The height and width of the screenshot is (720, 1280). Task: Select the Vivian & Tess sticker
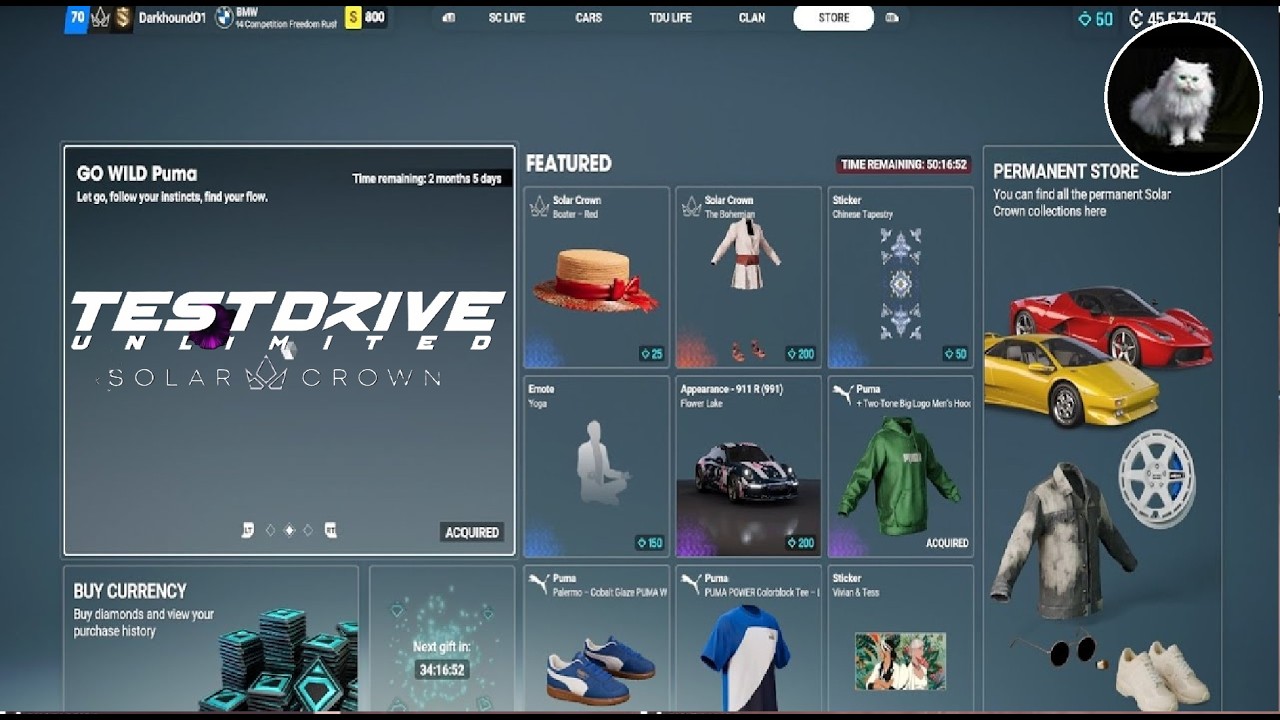[901, 639]
